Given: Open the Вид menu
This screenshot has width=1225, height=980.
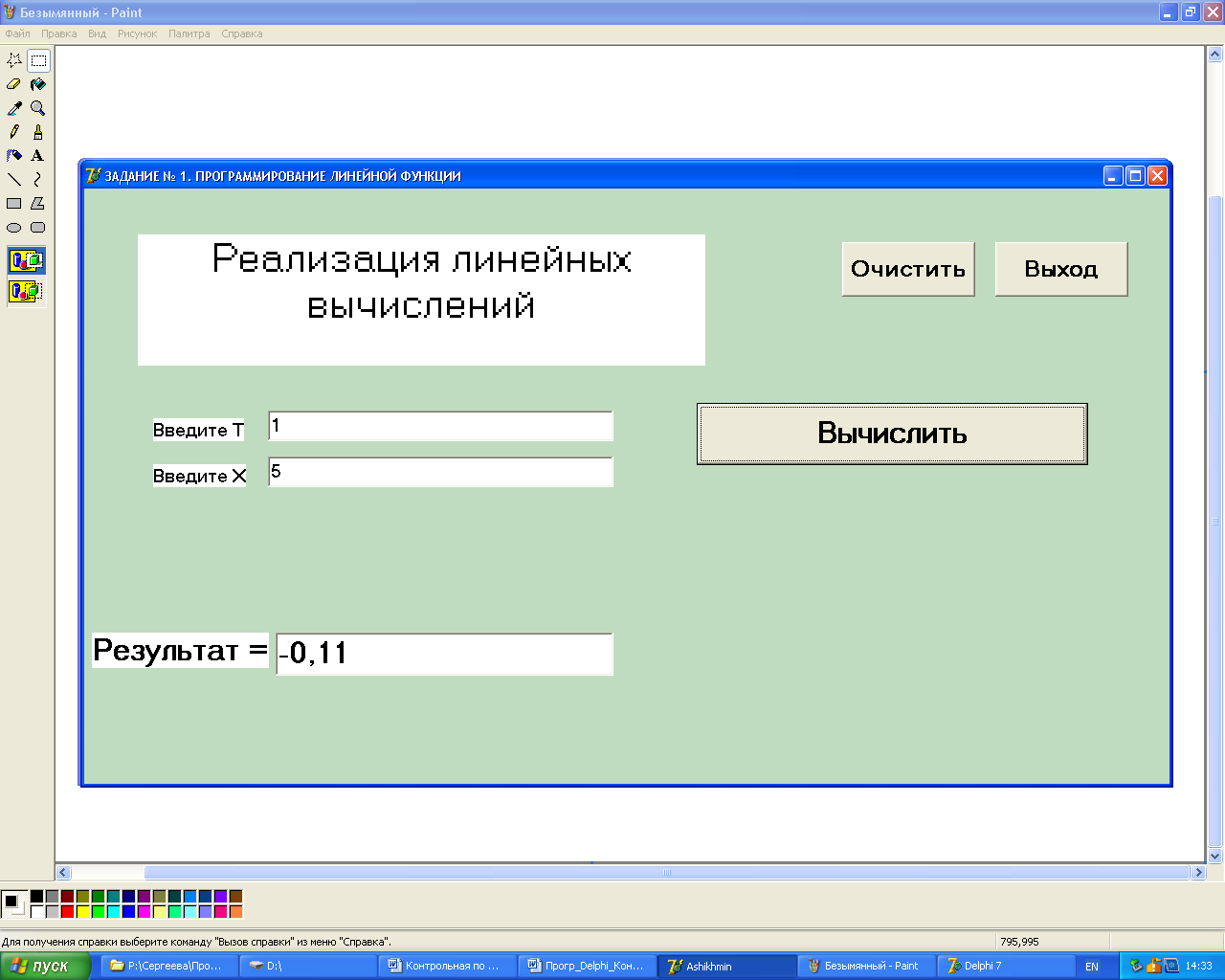Looking at the screenshot, I should pyautogui.click(x=98, y=33).
